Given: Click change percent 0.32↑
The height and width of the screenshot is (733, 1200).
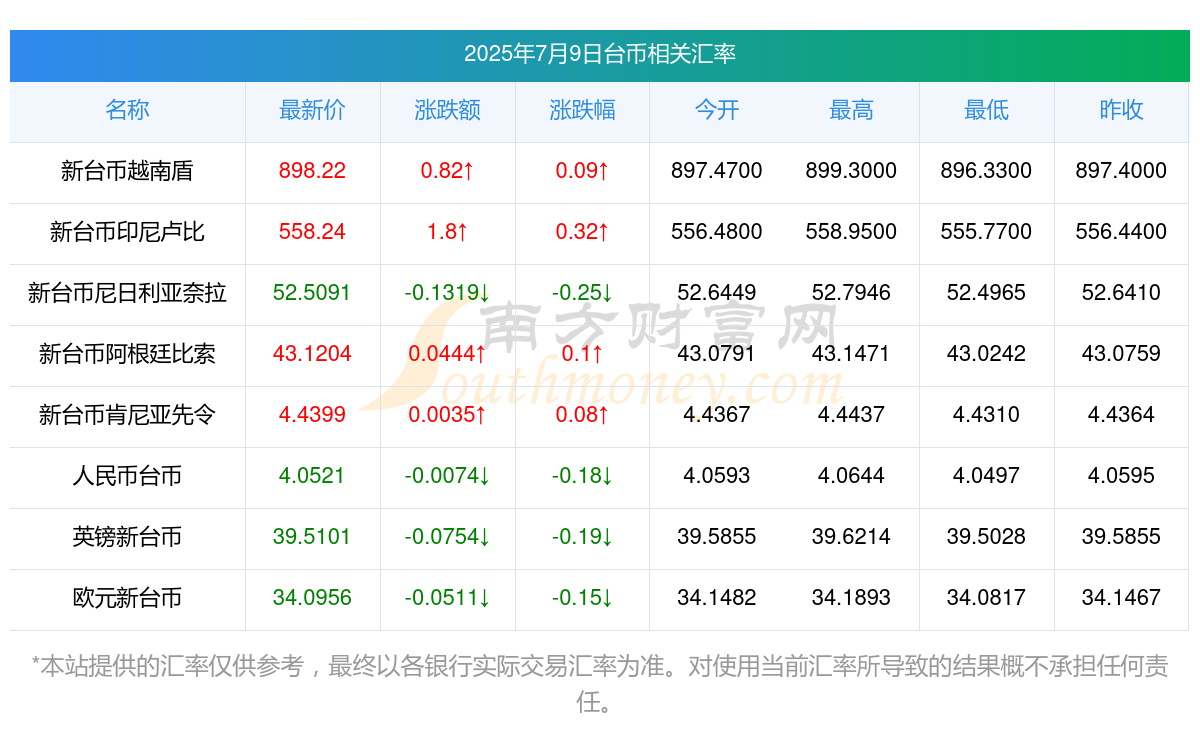Looking at the screenshot, I should point(582,232).
